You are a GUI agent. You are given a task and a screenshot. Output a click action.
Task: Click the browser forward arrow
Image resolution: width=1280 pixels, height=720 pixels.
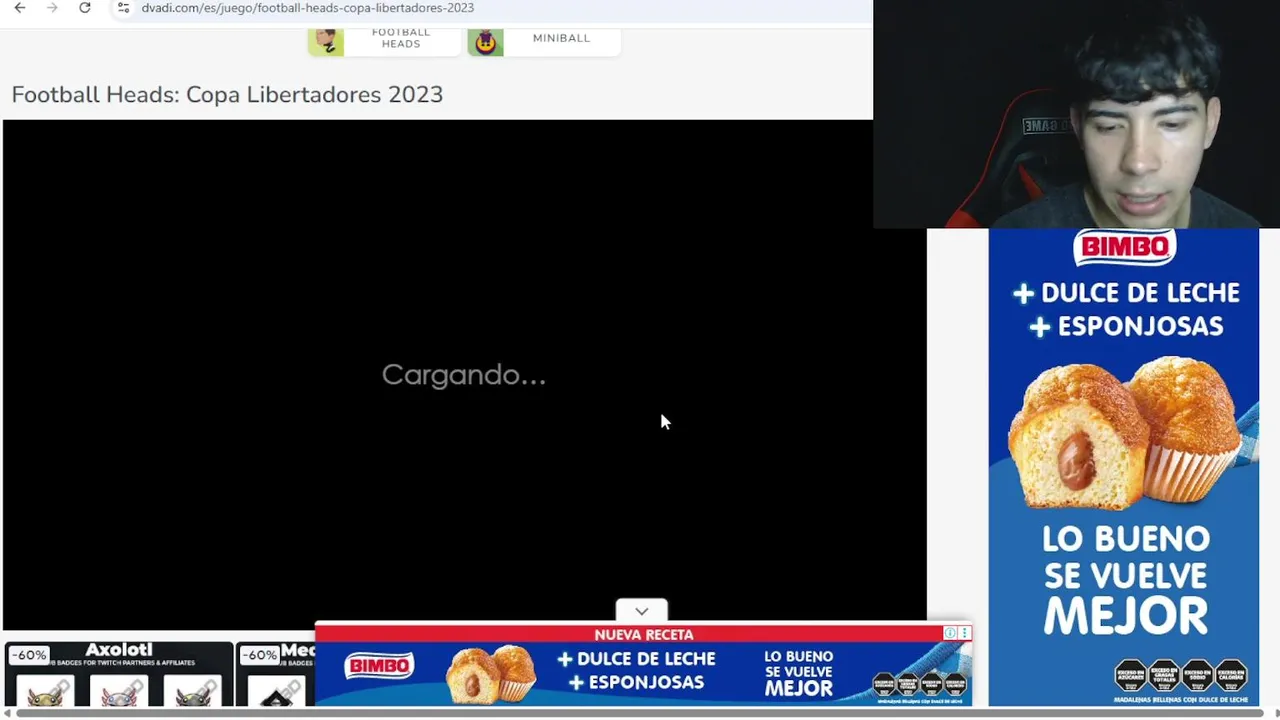(52, 8)
